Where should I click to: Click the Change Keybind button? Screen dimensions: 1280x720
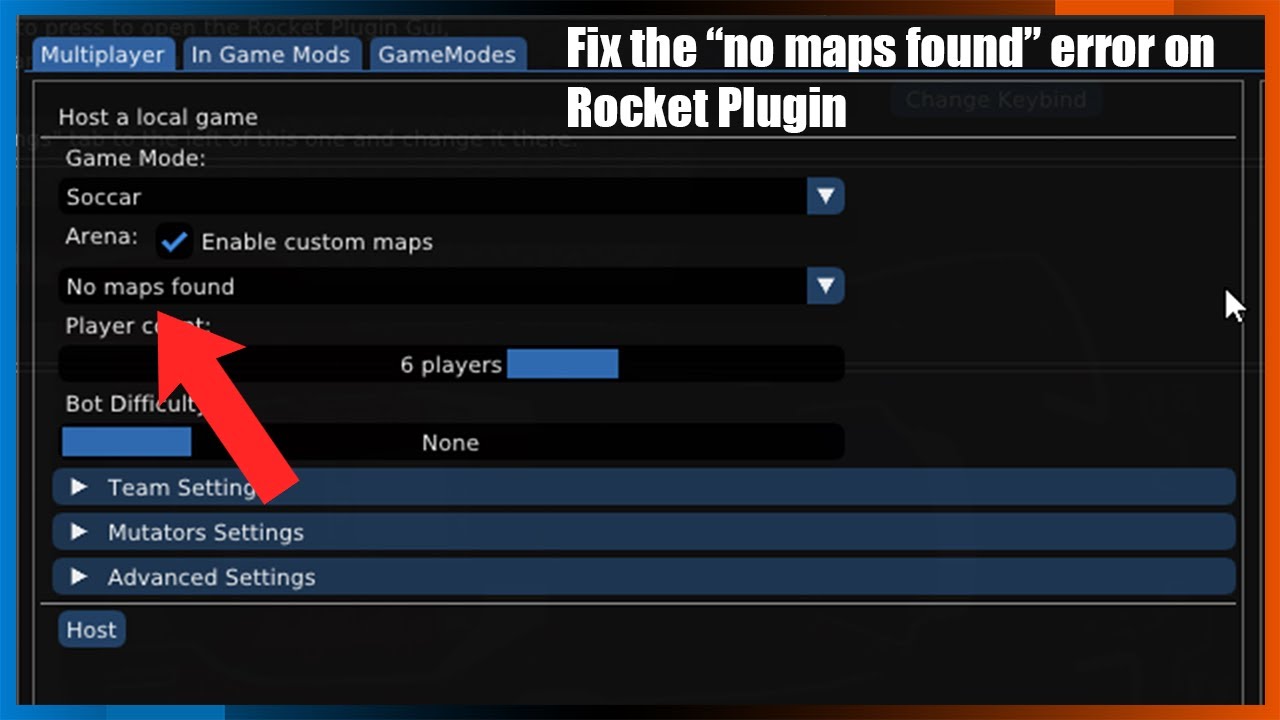point(995,100)
